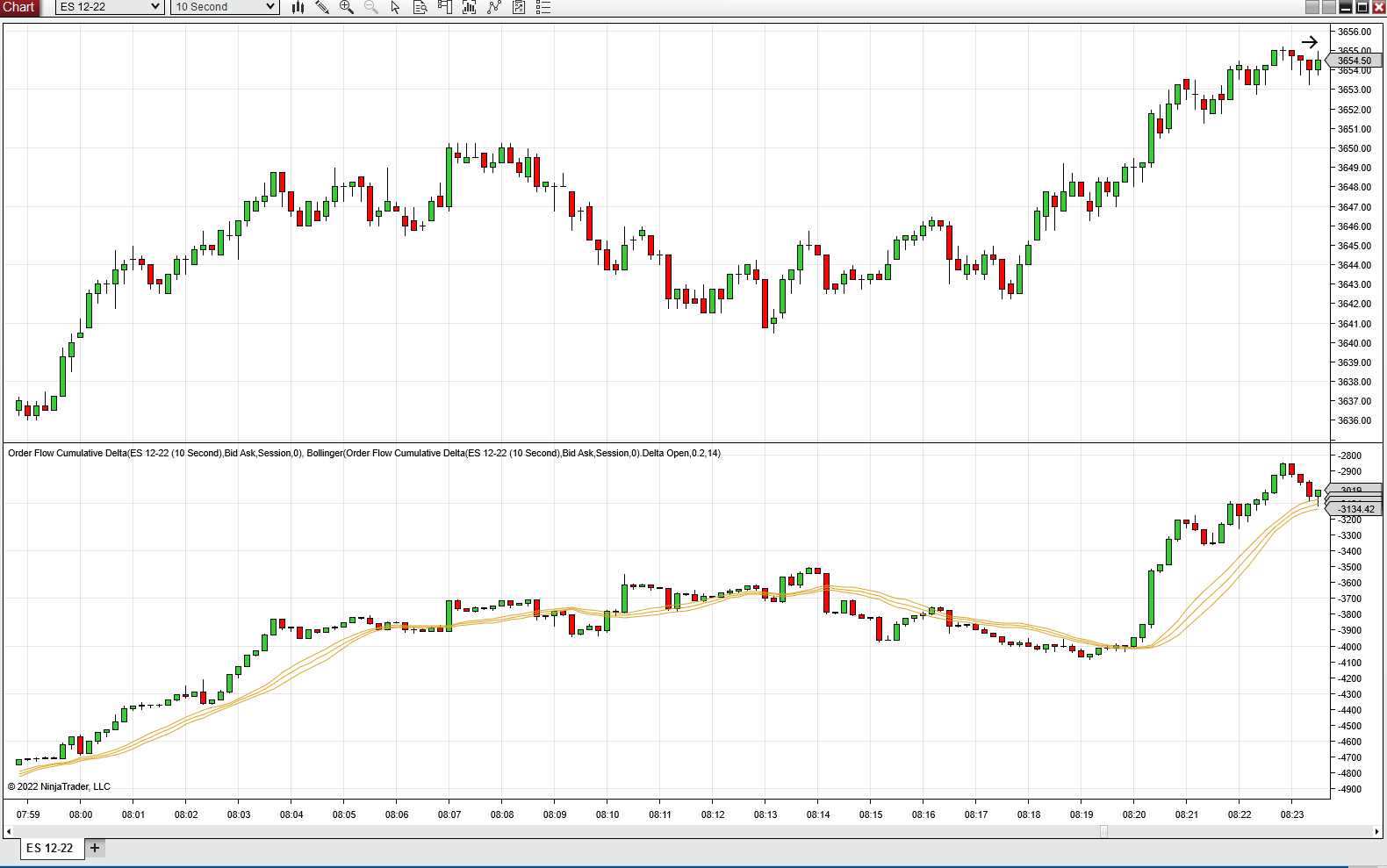Click the 08:07 time axis label
The height and width of the screenshot is (868, 1387).
[449, 814]
